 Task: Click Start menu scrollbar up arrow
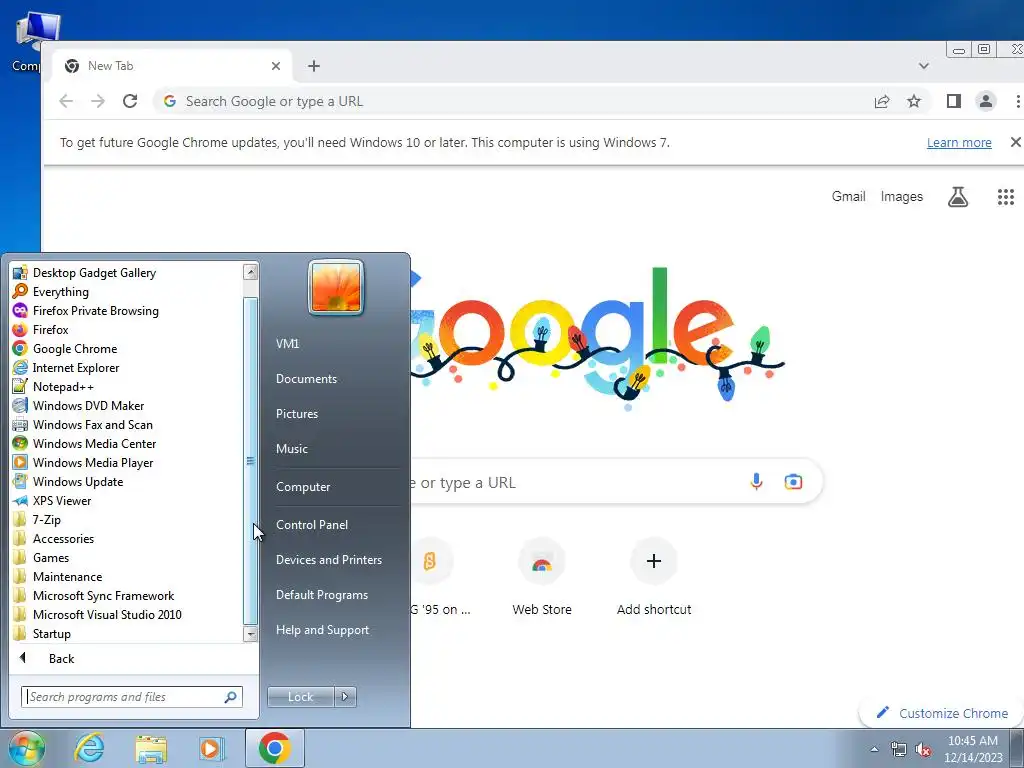[250, 272]
